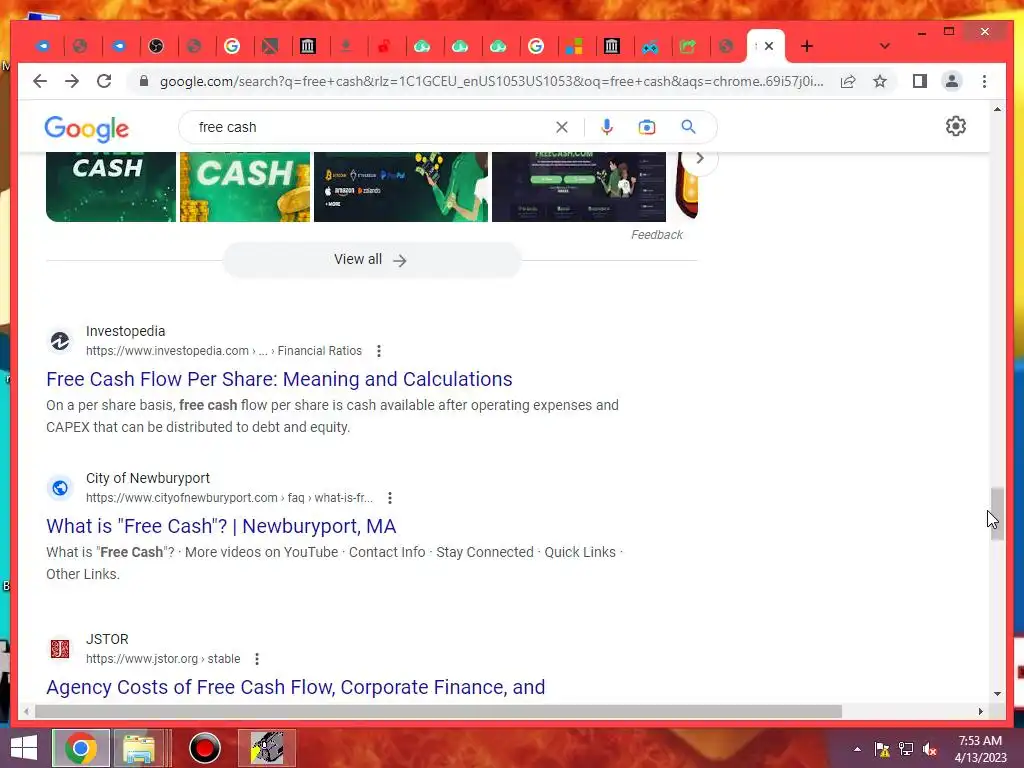Image resolution: width=1024 pixels, height=768 pixels.
Task: View site information padlock icon
Action: pyautogui.click(x=144, y=81)
